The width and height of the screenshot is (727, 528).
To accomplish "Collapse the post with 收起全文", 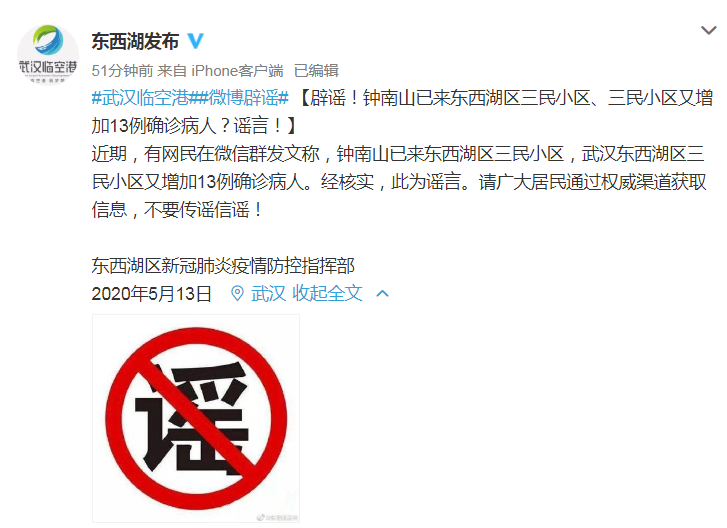I will [327, 293].
